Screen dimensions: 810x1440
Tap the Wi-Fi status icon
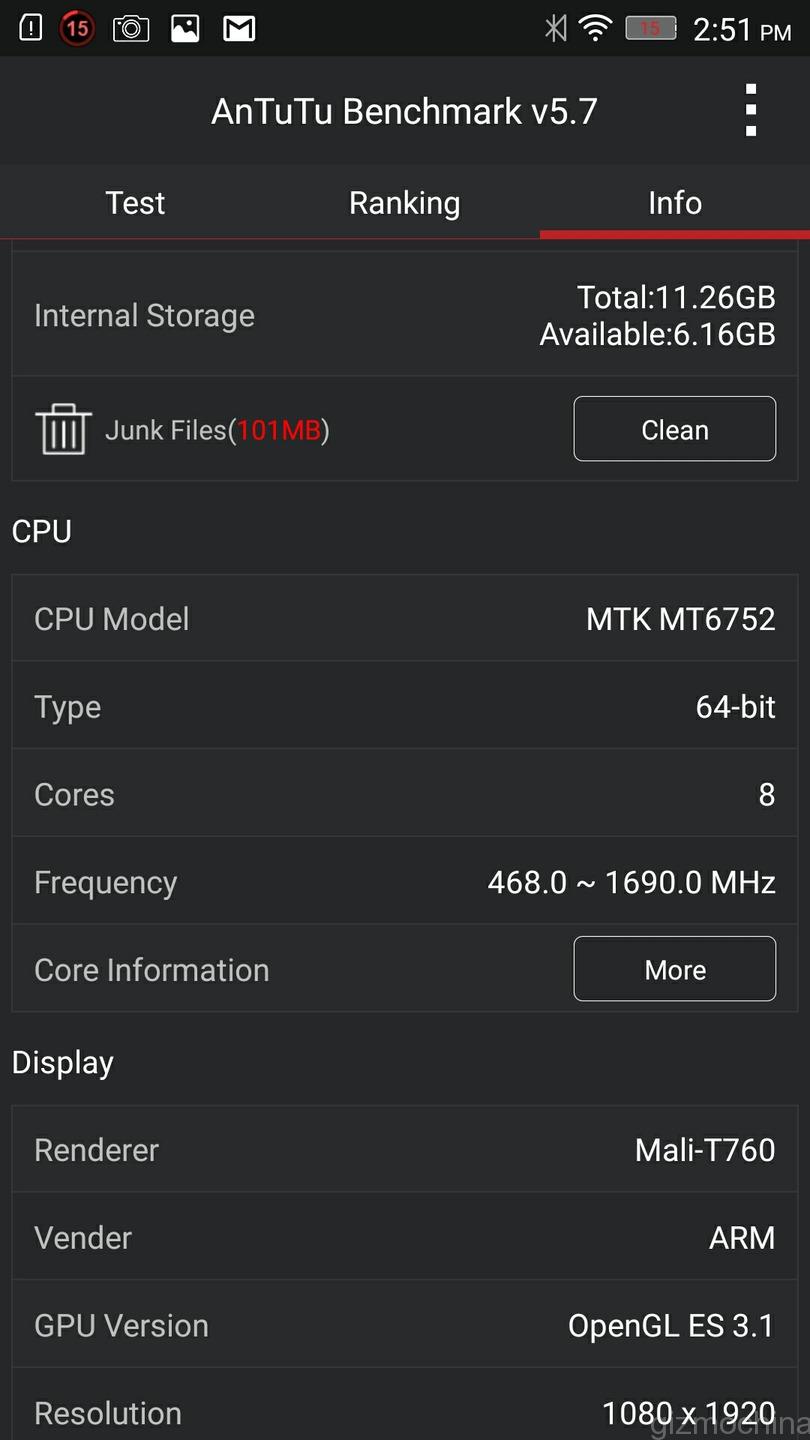click(596, 28)
